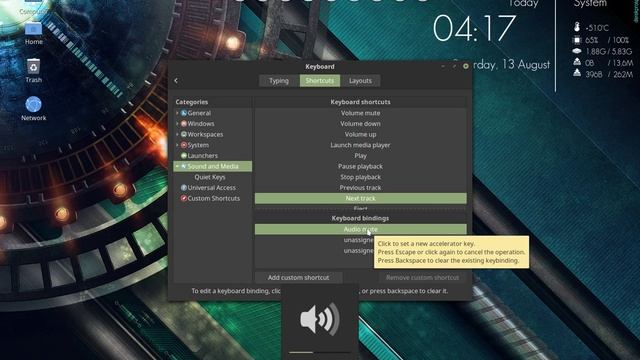Select the Play shortcut row
The image size is (640, 360).
pyautogui.click(x=360, y=156)
